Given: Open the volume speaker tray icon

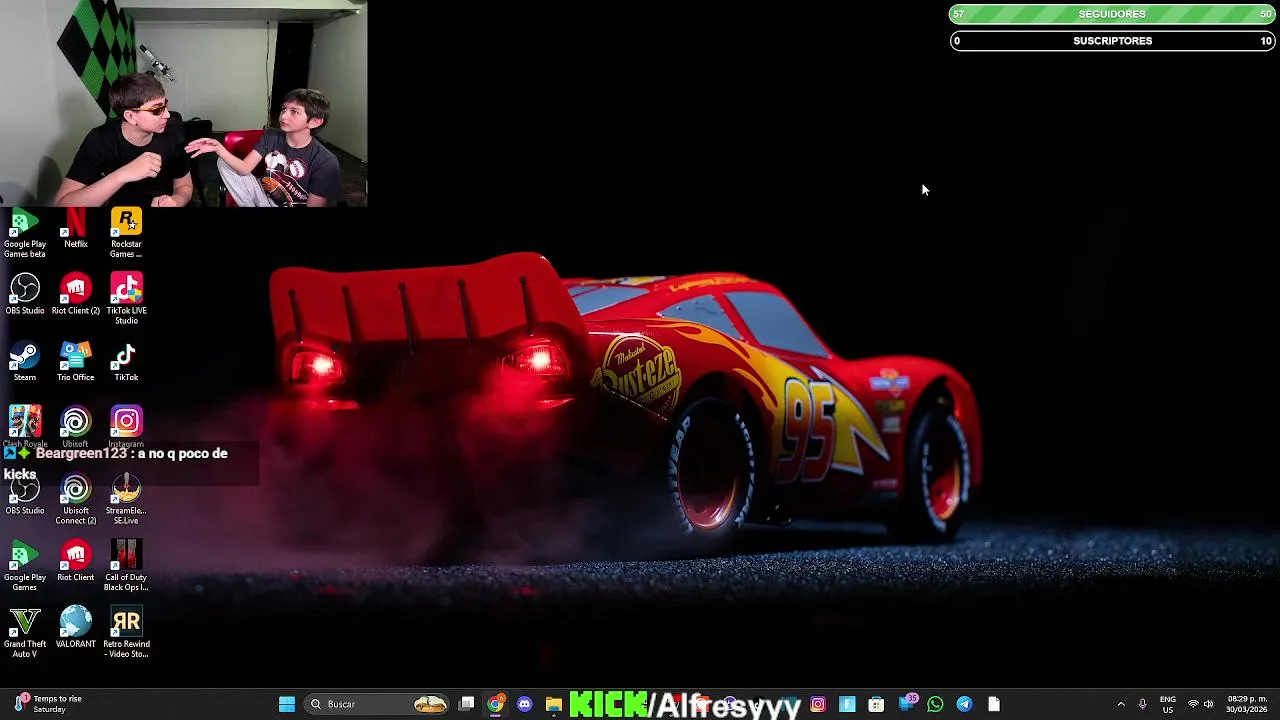Looking at the screenshot, I should [x=1208, y=704].
